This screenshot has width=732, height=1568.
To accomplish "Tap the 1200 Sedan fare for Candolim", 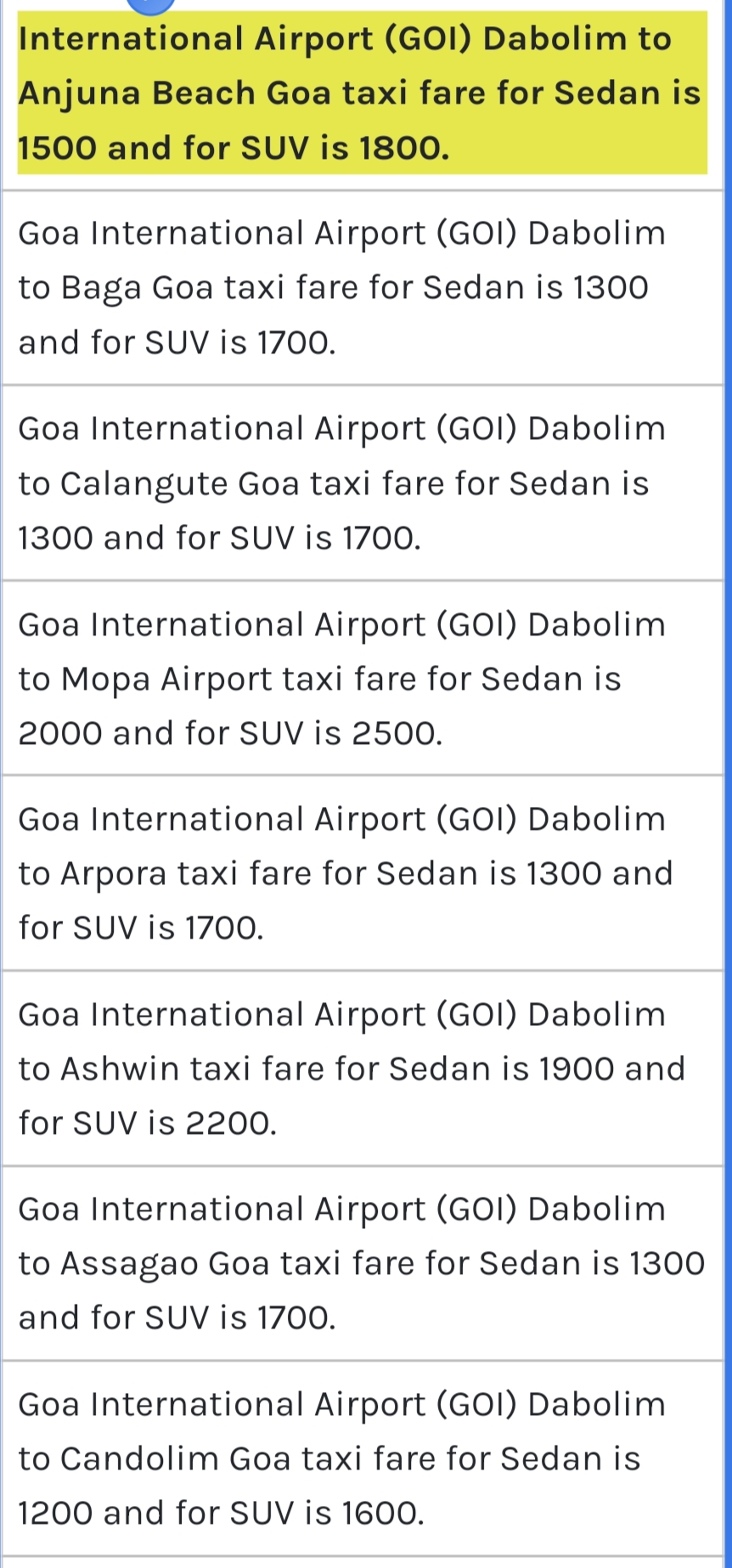I will (55, 1513).
